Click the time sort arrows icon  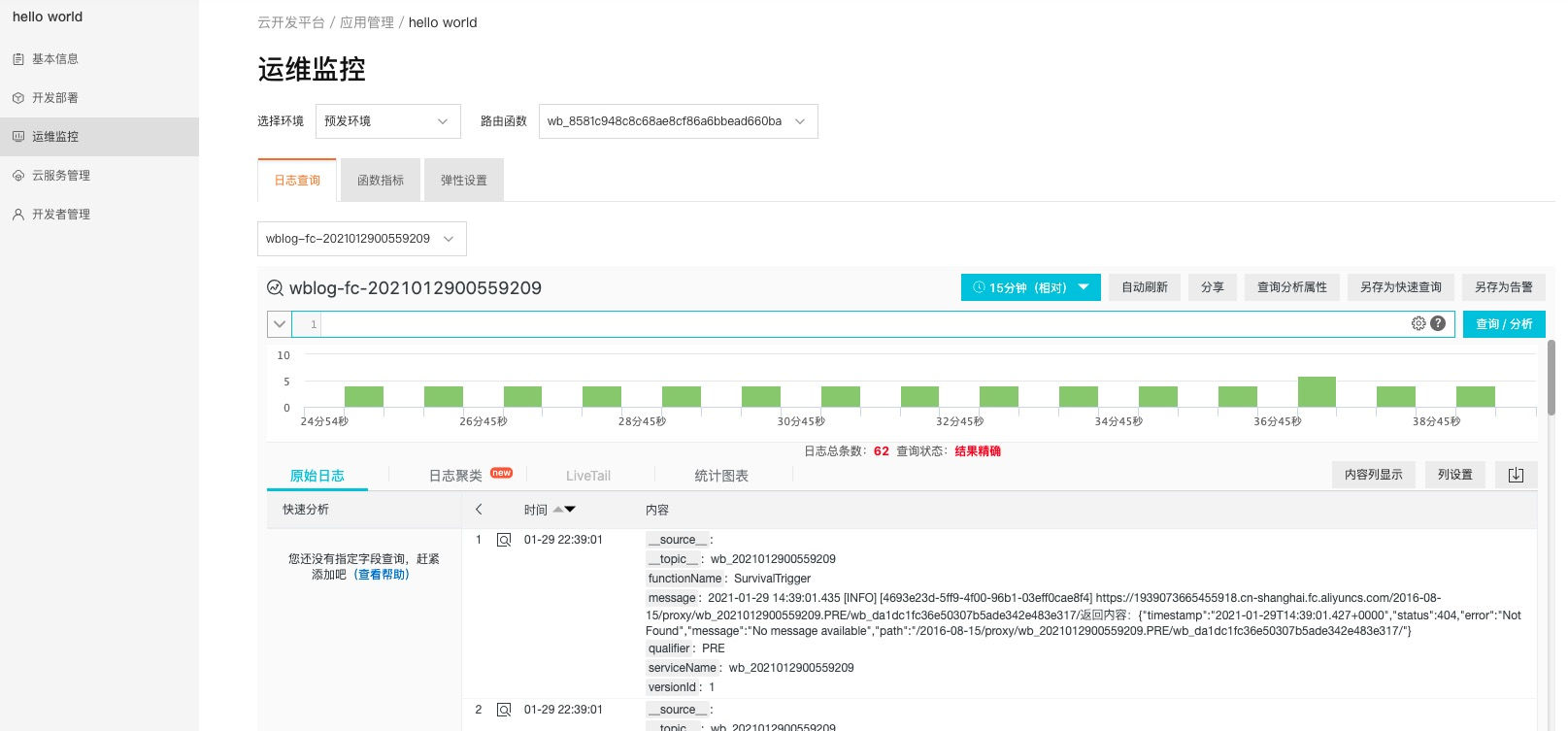tap(564, 510)
